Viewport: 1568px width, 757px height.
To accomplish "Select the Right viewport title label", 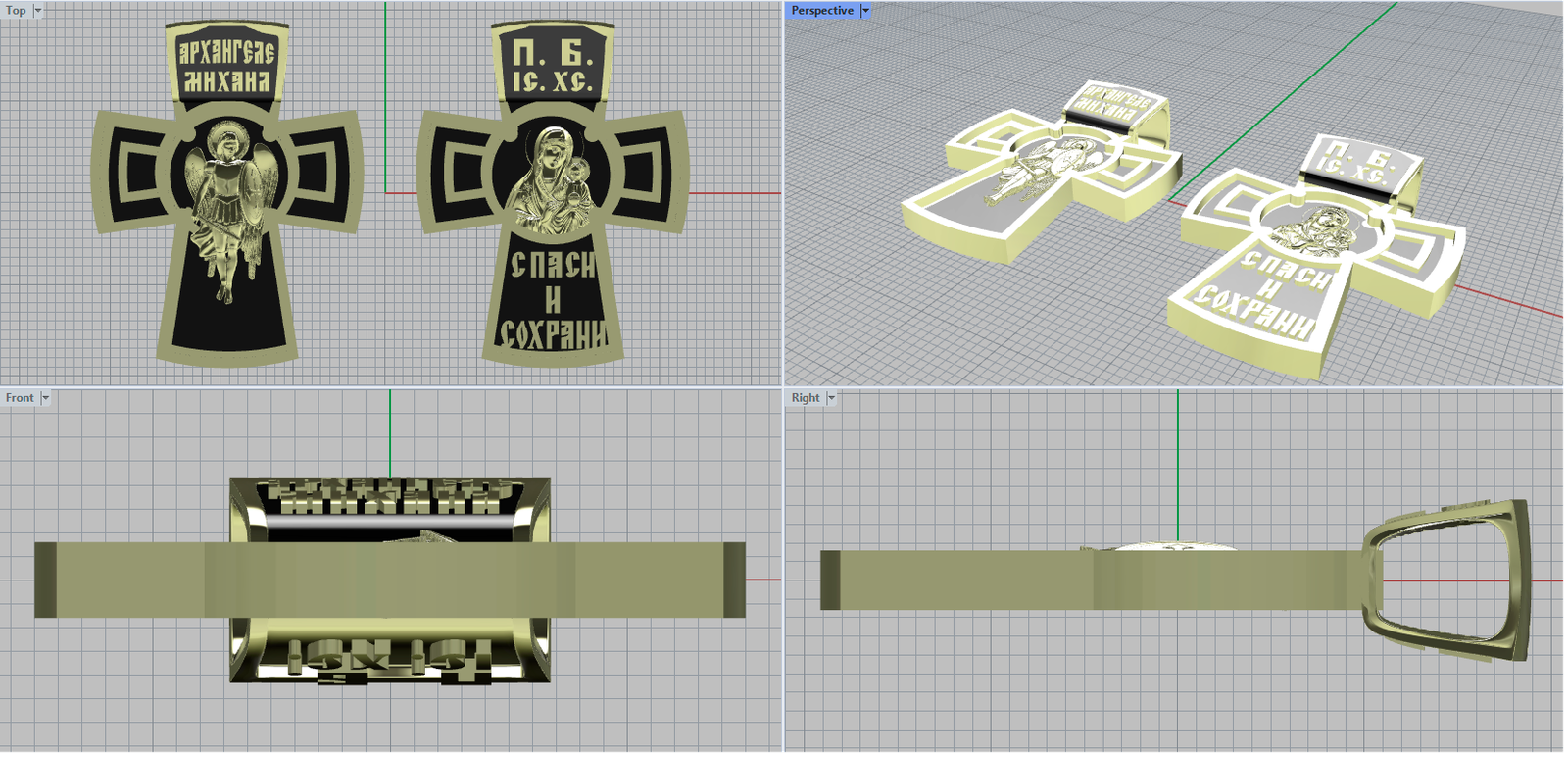I will coord(806,398).
